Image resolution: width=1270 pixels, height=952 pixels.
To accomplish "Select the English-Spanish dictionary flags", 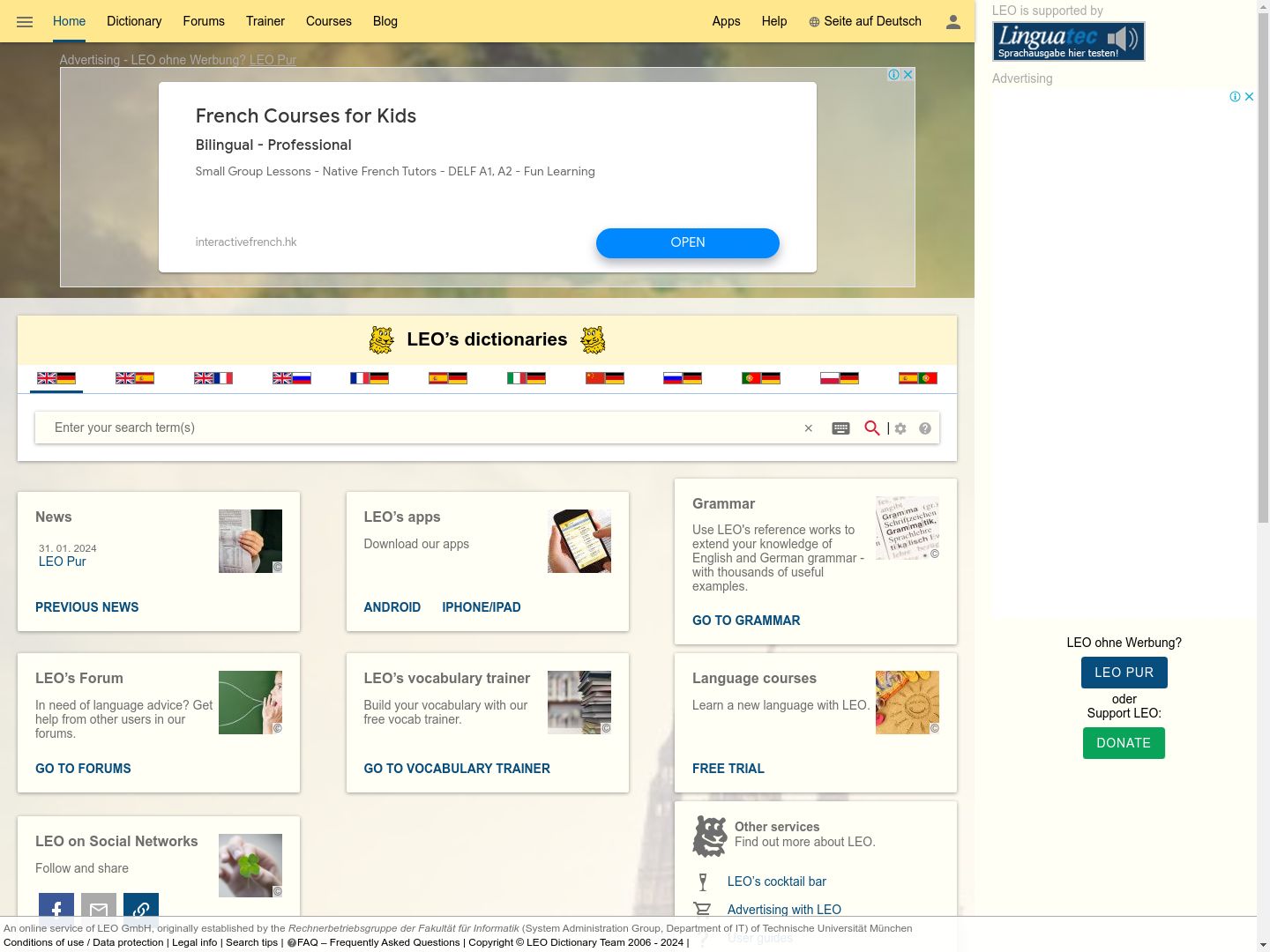I will tap(135, 378).
